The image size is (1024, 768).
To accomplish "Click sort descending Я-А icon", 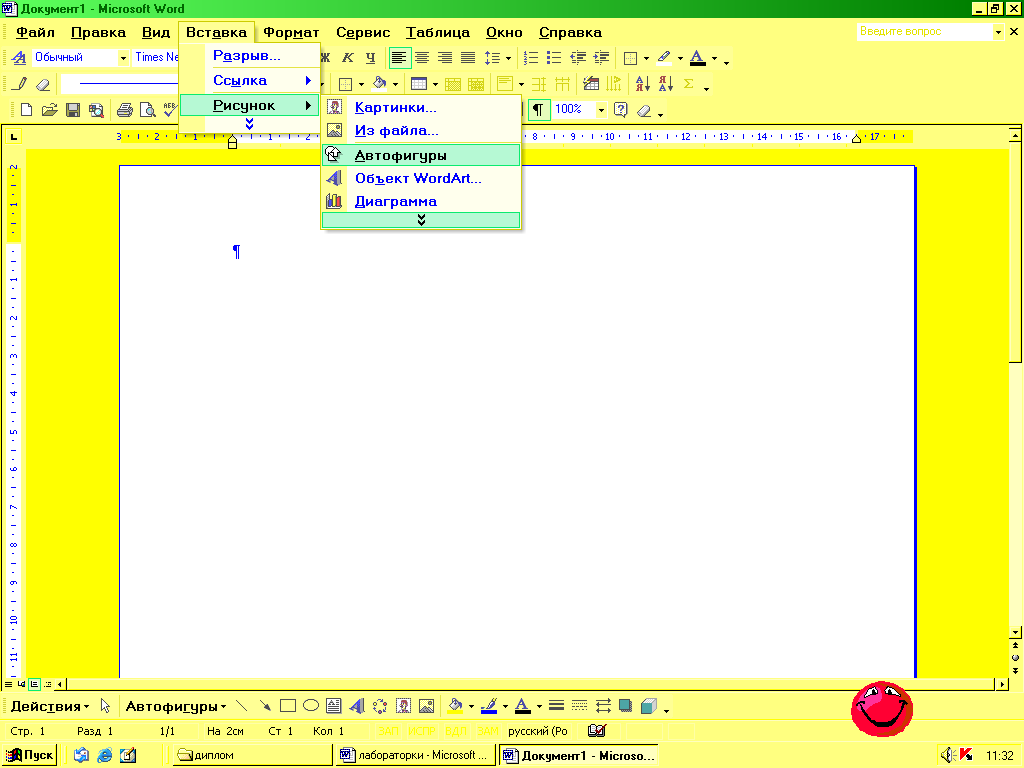I will 665,84.
